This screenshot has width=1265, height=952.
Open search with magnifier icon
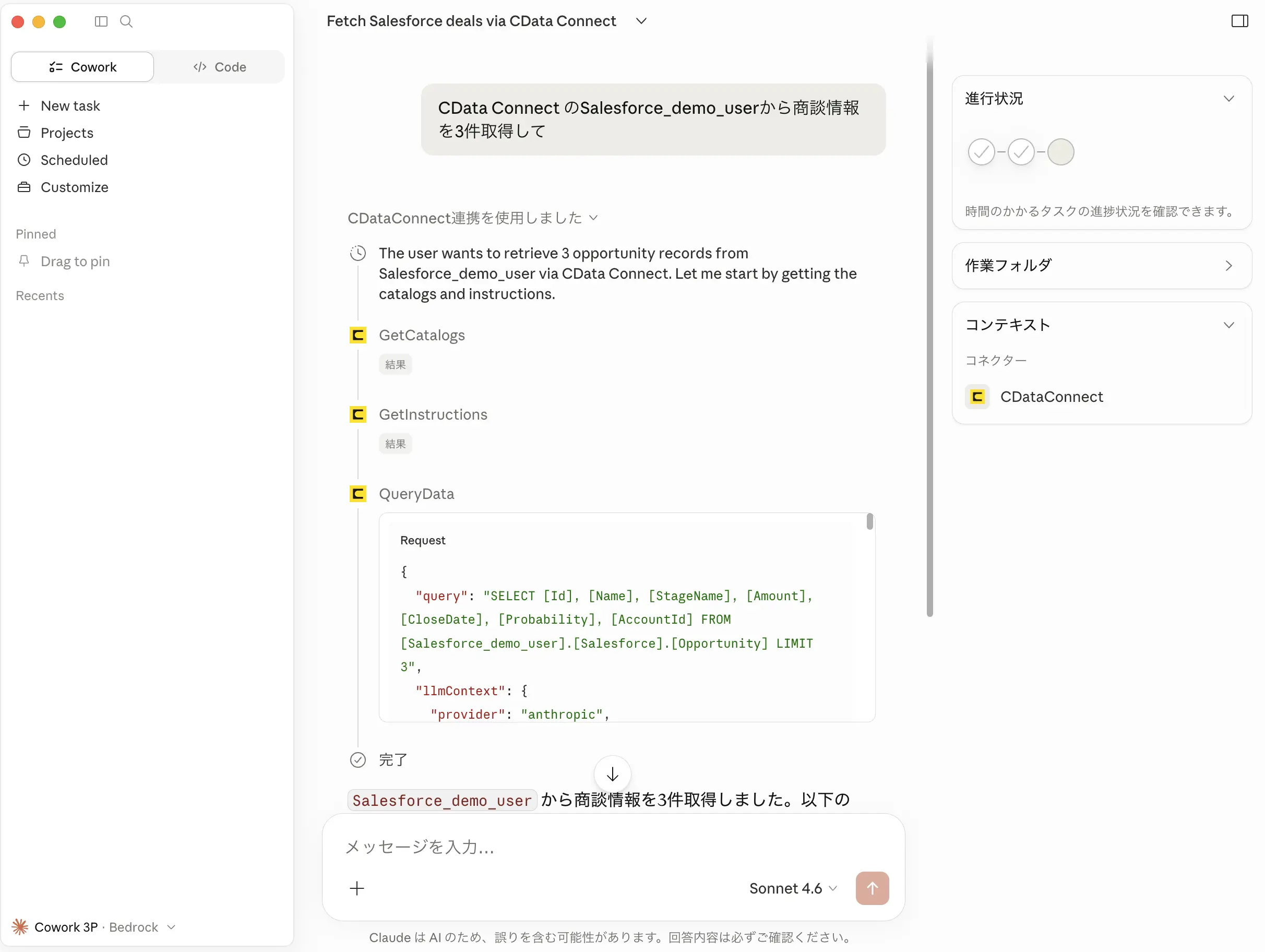pyautogui.click(x=126, y=21)
